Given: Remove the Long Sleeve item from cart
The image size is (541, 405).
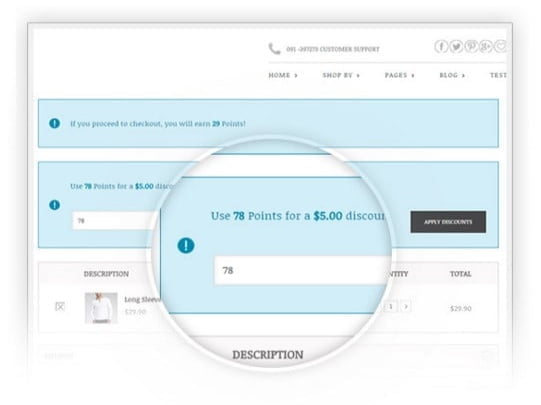Looking at the screenshot, I should (60, 306).
